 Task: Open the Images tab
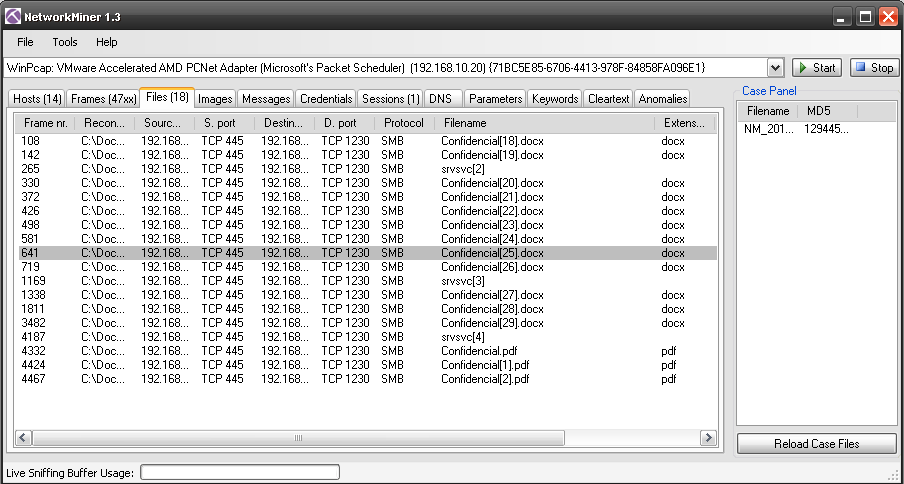(215, 99)
